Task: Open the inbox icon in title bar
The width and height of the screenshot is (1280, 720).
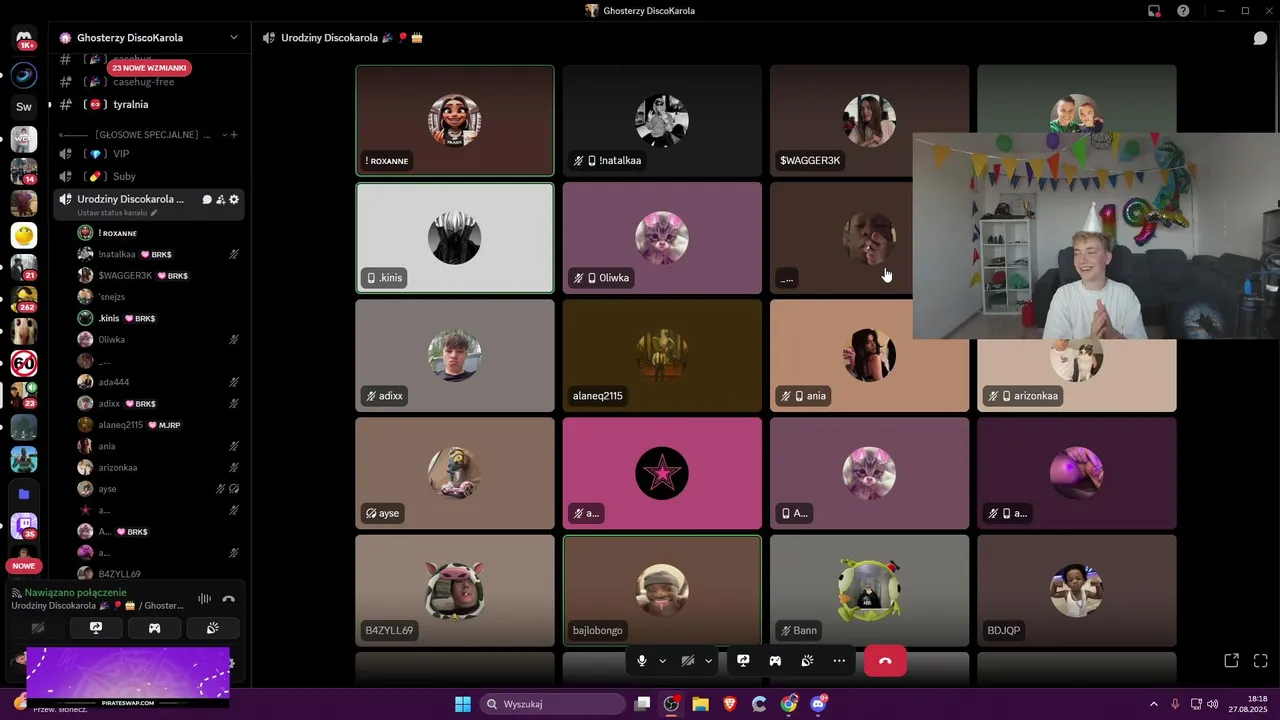Action: (x=1154, y=11)
